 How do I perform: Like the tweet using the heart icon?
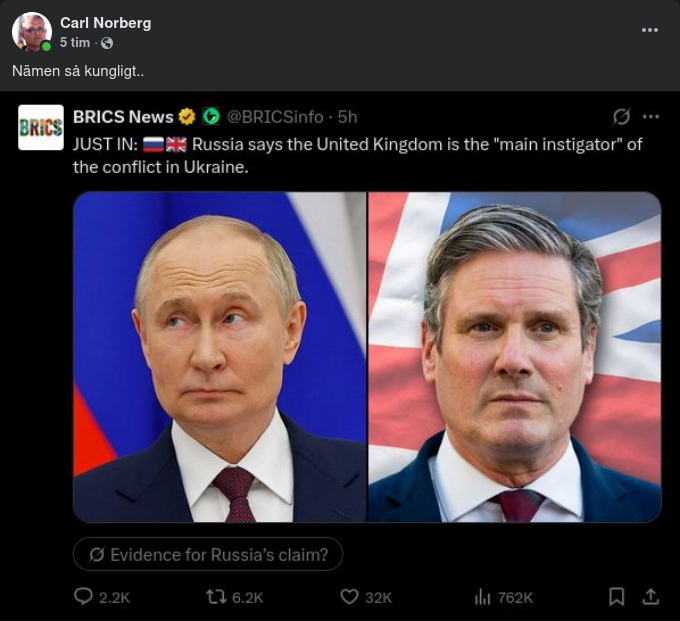click(349, 597)
